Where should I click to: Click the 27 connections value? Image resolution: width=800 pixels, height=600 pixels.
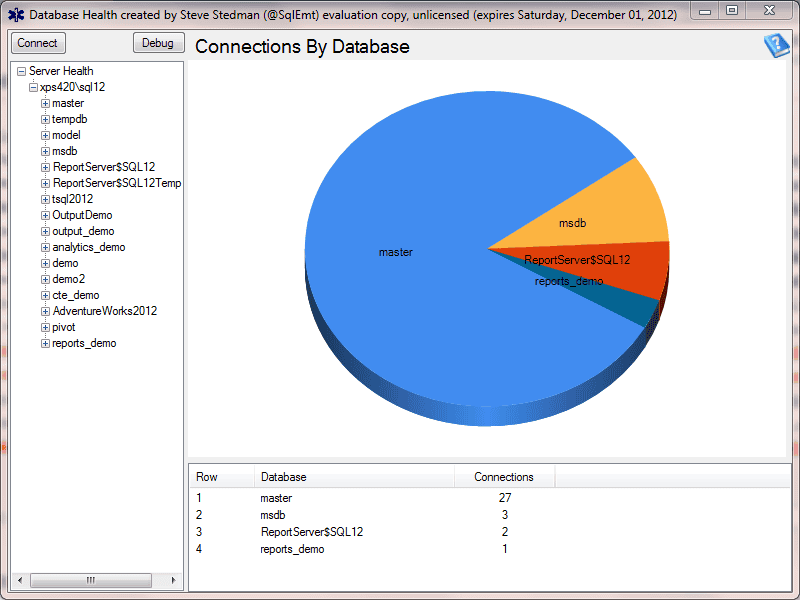pyautogui.click(x=505, y=497)
